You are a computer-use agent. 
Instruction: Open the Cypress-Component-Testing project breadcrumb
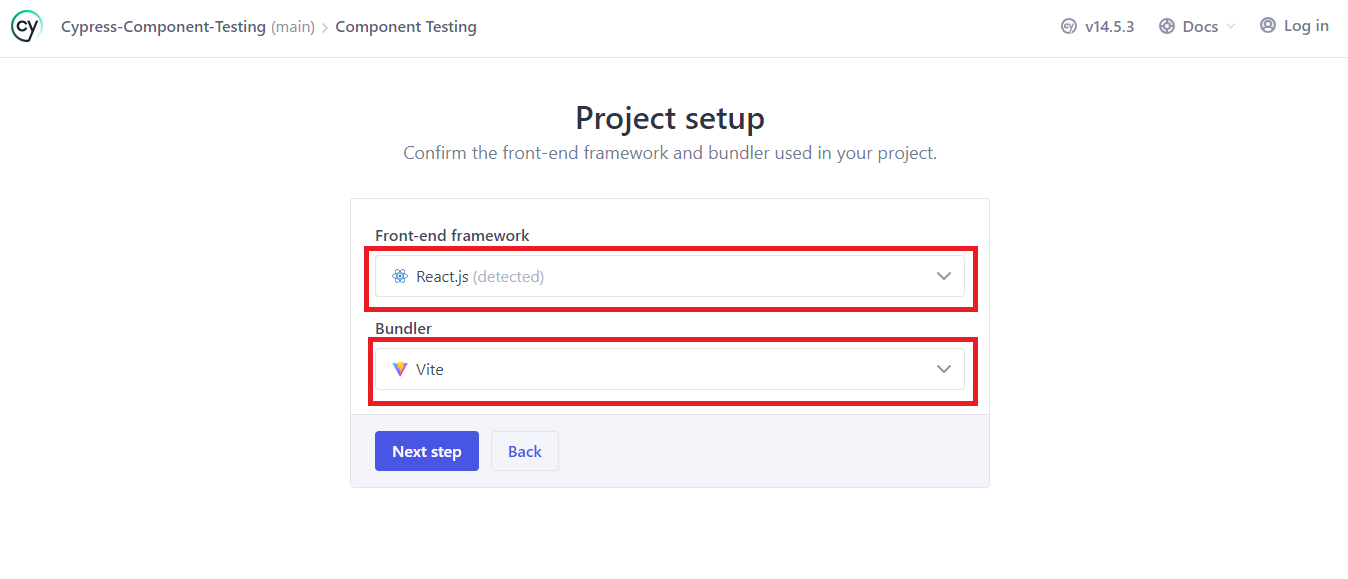point(163,27)
